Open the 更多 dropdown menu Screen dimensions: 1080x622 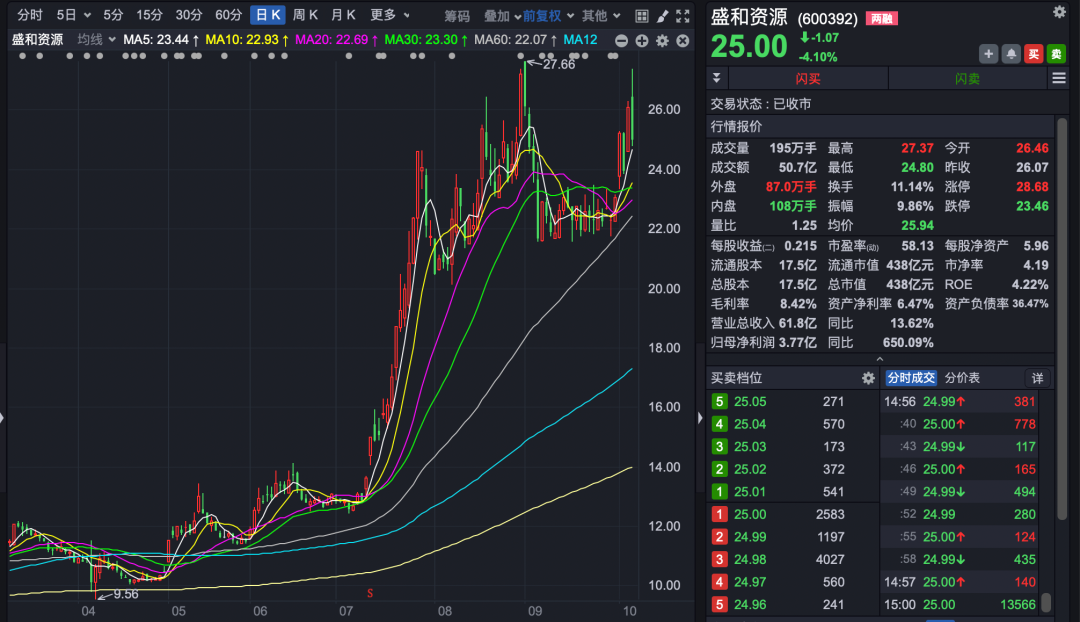click(x=381, y=15)
